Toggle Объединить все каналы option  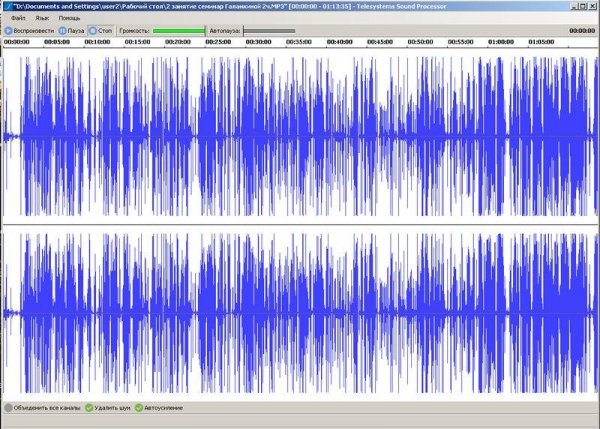pos(42,408)
